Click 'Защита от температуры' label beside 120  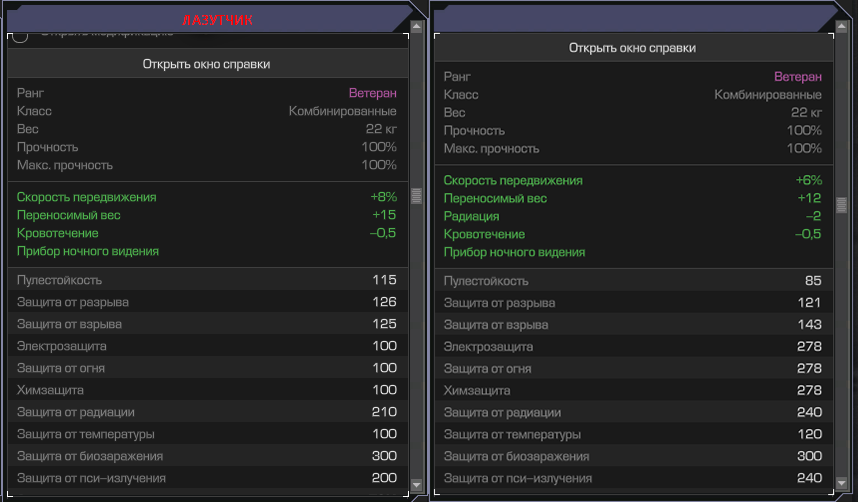pyautogui.click(x=512, y=435)
